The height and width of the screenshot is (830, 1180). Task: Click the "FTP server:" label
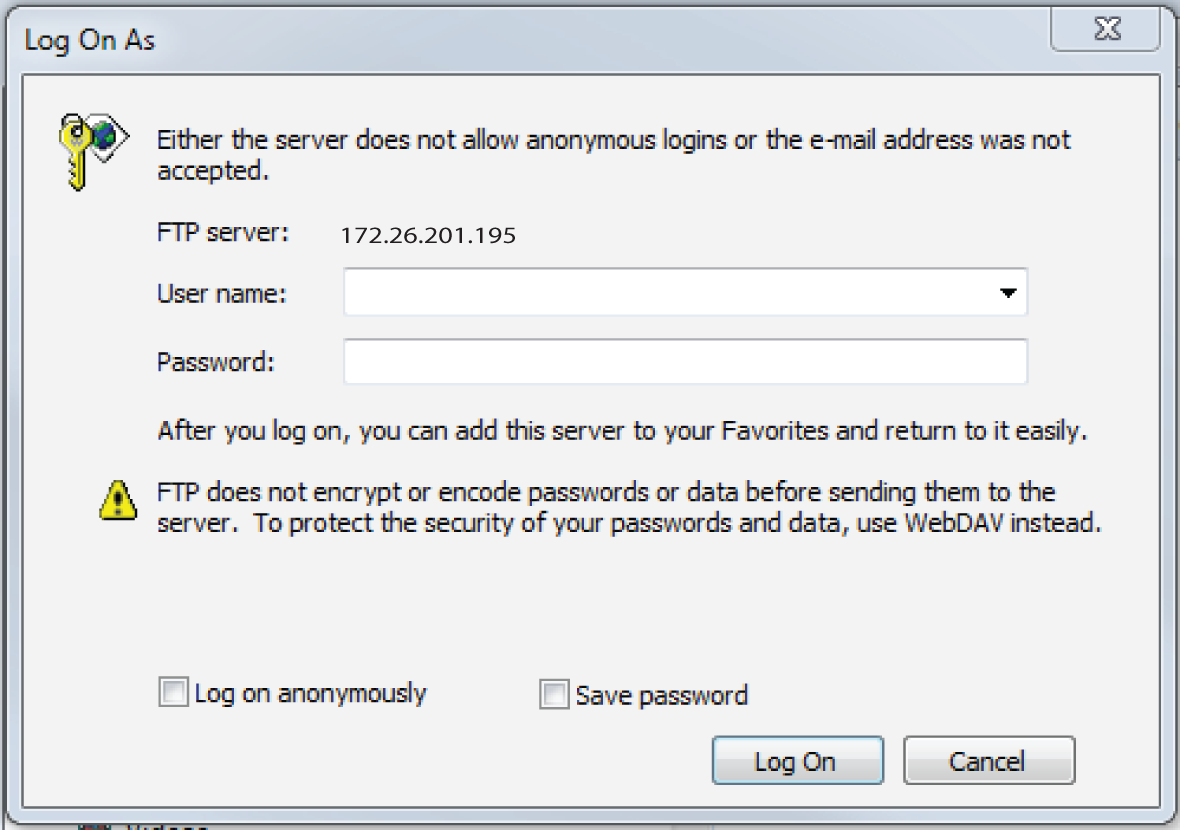(223, 234)
